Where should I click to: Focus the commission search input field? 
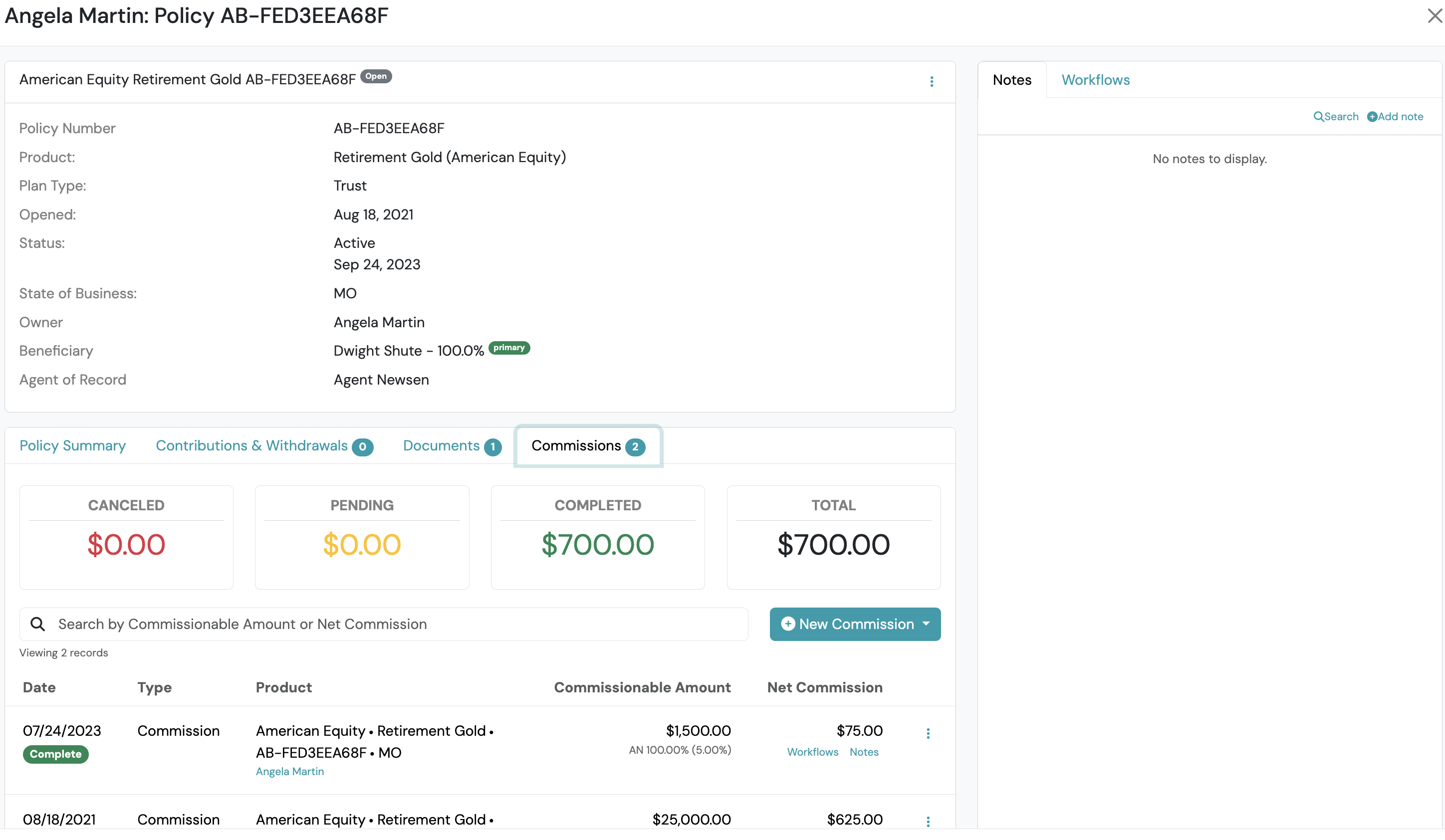point(383,624)
